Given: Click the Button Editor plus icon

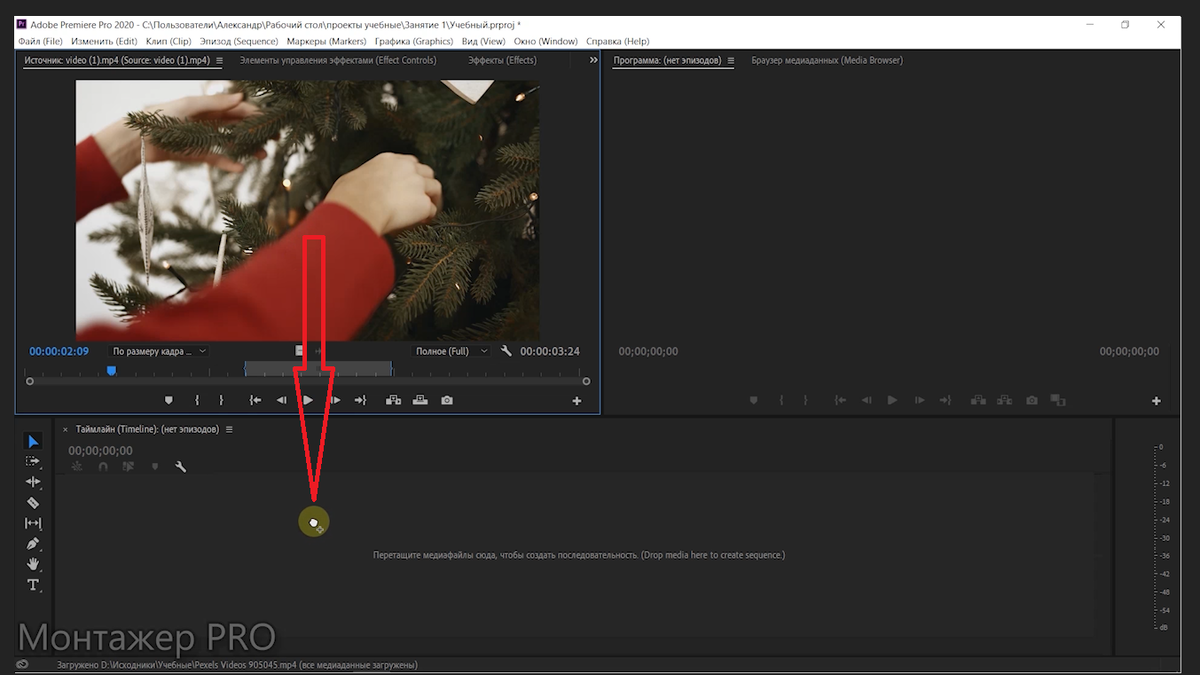Looking at the screenshot, I should pos(577,399).
